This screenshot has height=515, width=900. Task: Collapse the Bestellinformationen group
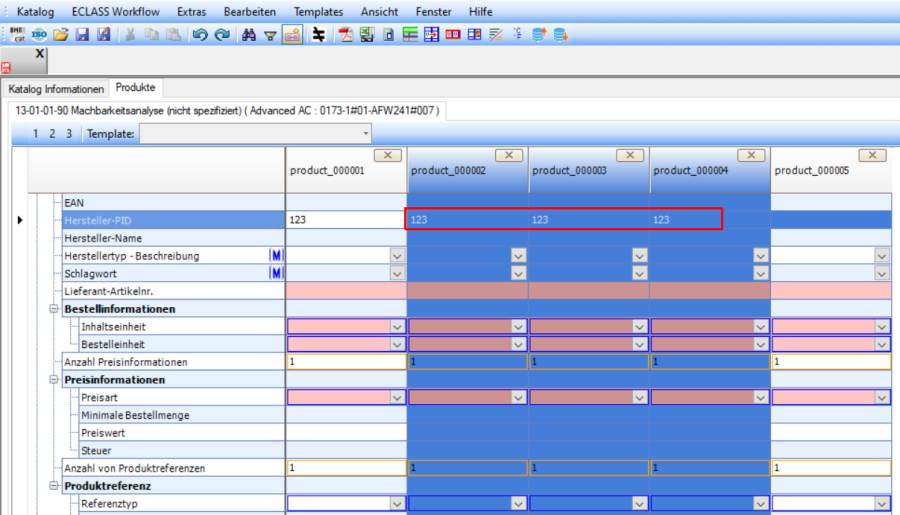coord(54,309)
